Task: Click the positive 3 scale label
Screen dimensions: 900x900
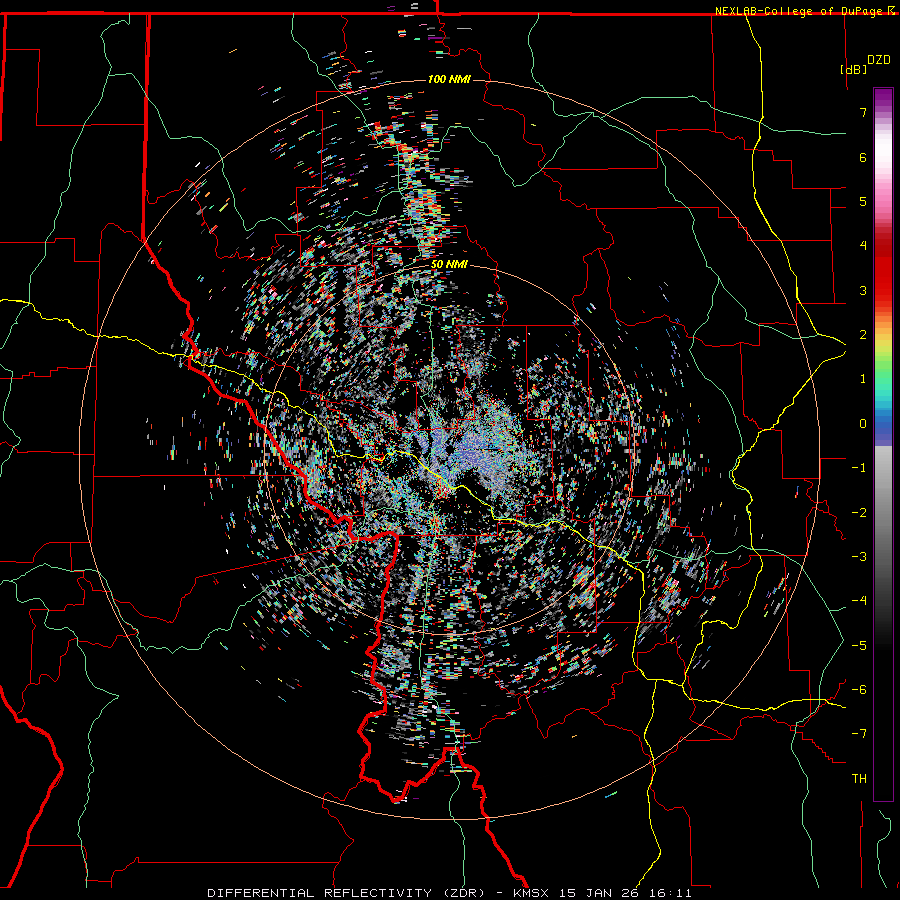Action: [863, 290]
